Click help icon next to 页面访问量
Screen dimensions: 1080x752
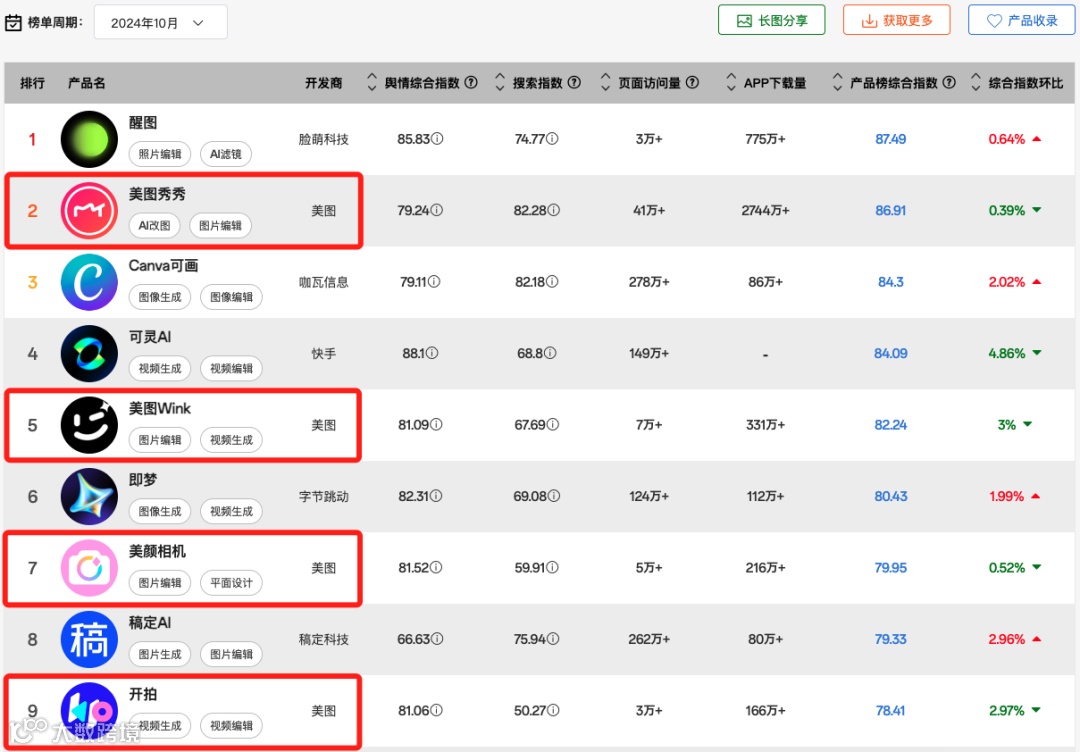tap(693, 83)
